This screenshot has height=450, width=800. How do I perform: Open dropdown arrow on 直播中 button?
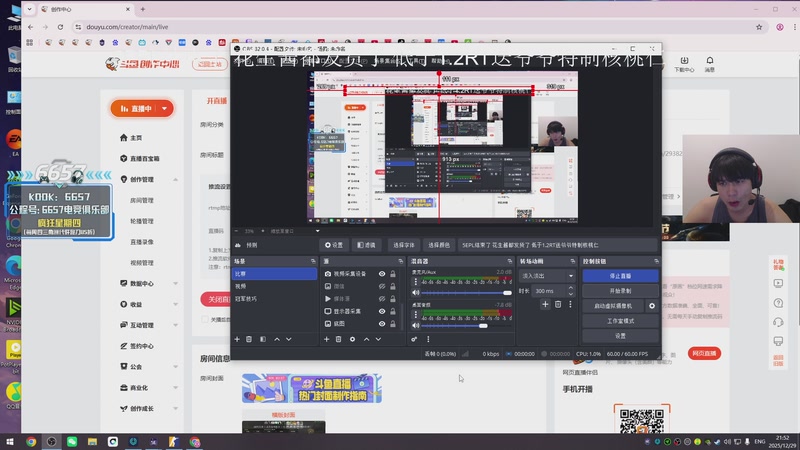coord(164,109)
